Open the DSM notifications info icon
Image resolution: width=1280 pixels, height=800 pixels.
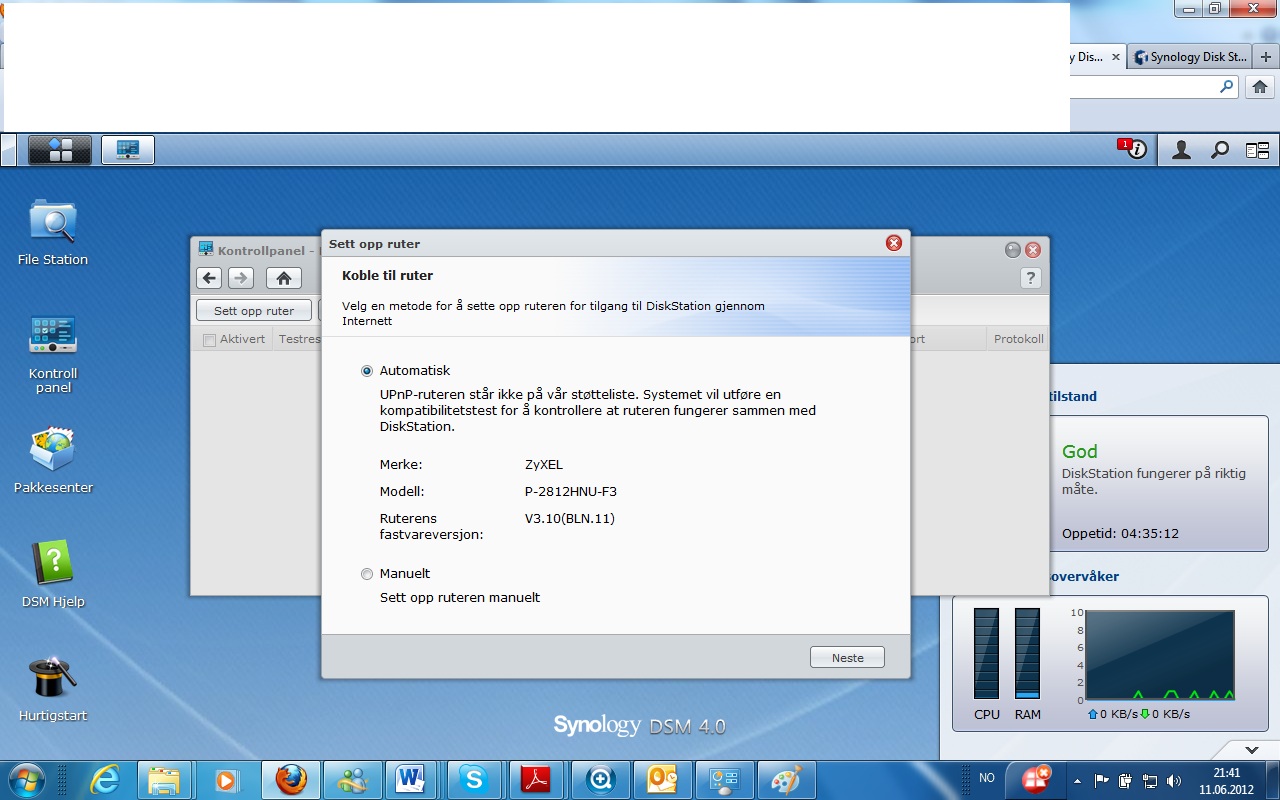click(1133, 150)
